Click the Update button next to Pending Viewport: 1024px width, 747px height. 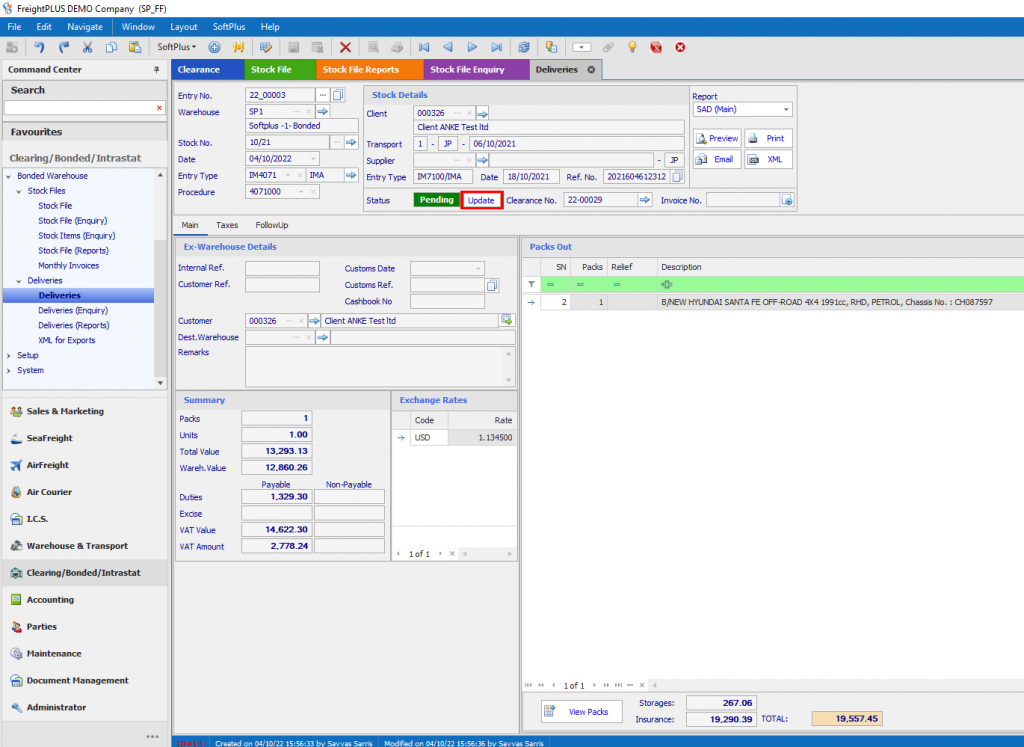coord(481,200)
